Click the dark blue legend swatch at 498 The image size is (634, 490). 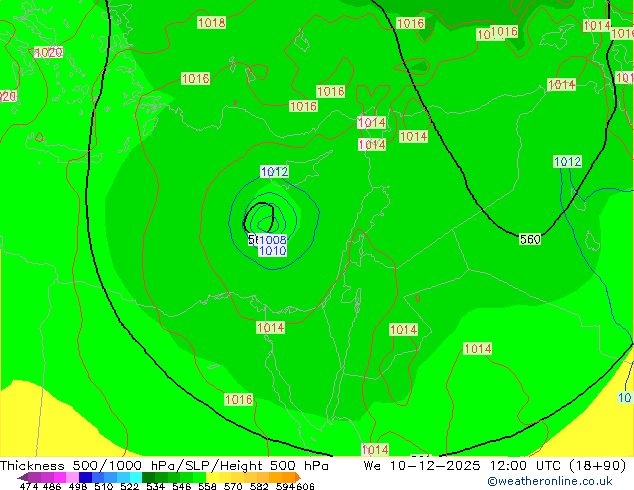[x=85, y=477]
